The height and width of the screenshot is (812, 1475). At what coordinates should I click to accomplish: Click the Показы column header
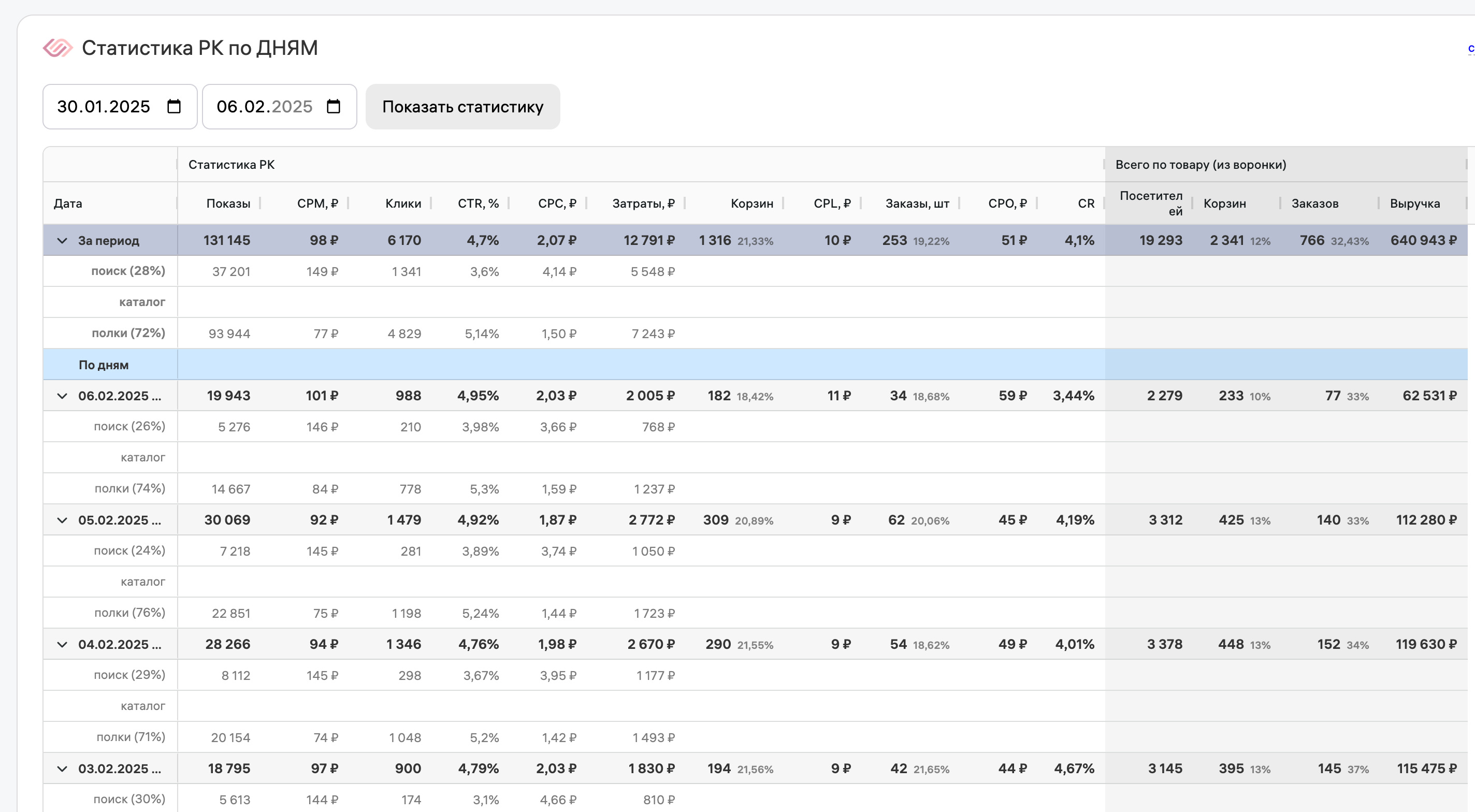point(228,204)
